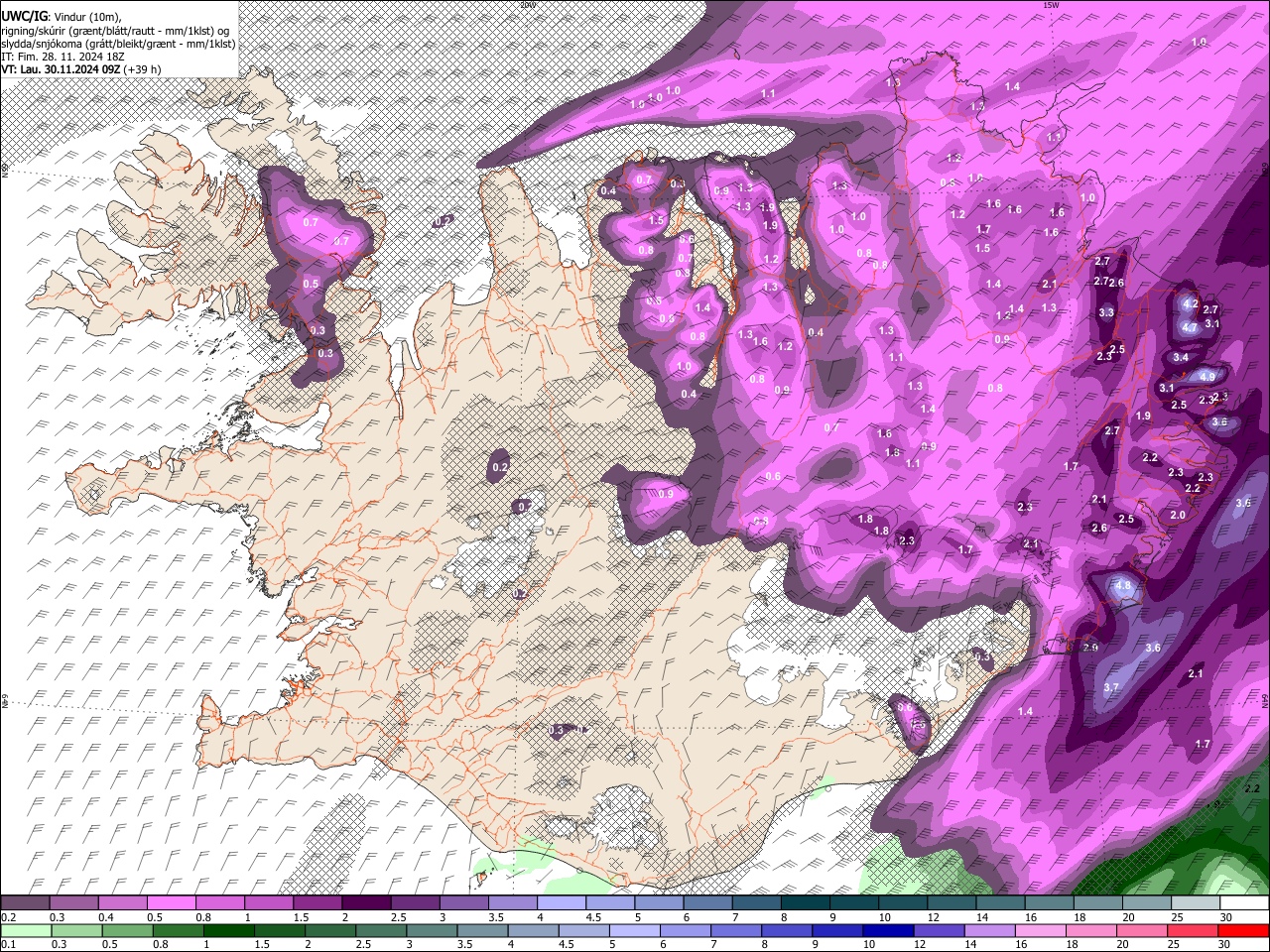Click the 2.0 precipitation value on map
The width and height of the screenshot is (1270, 952).
click(x=1178, y=516)
